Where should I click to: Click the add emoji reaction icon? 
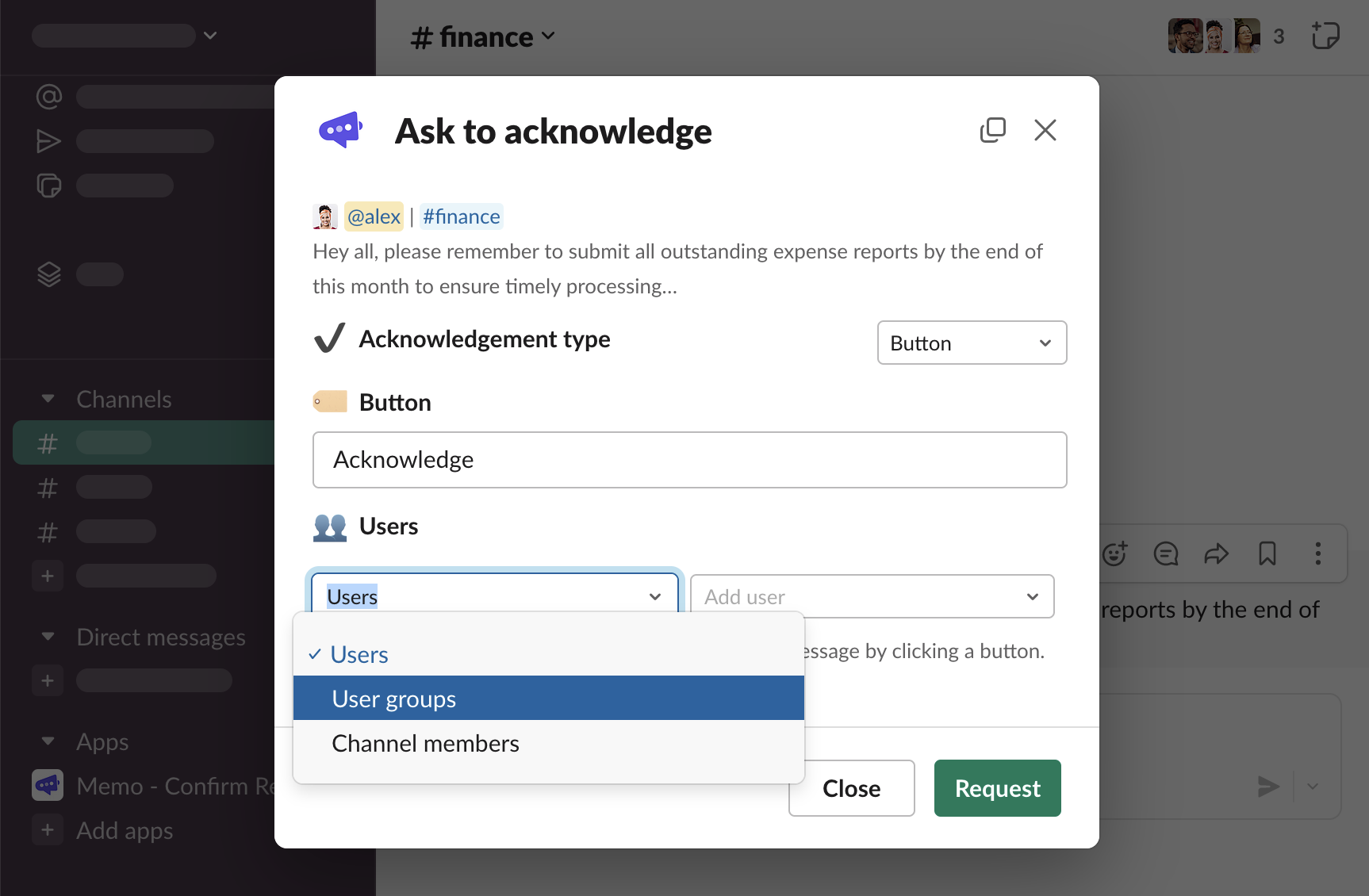1115,553
